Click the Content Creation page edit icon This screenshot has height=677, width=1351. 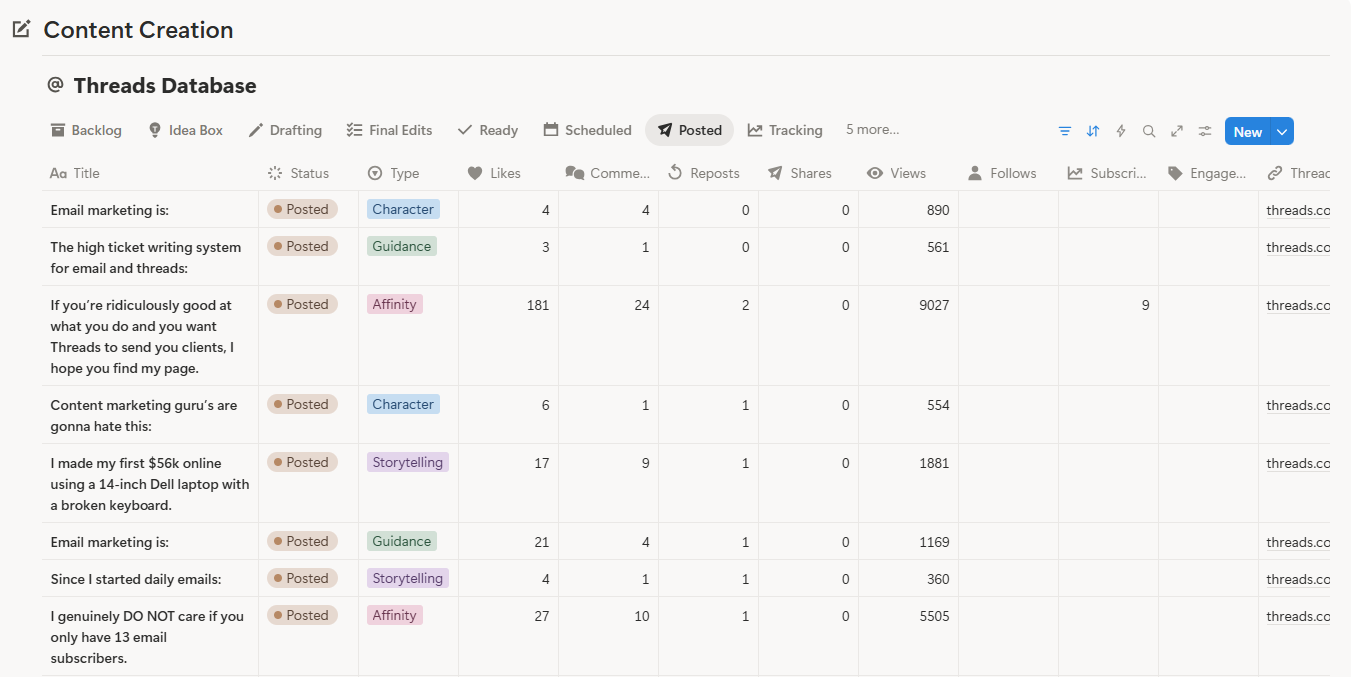pos(21,29)
